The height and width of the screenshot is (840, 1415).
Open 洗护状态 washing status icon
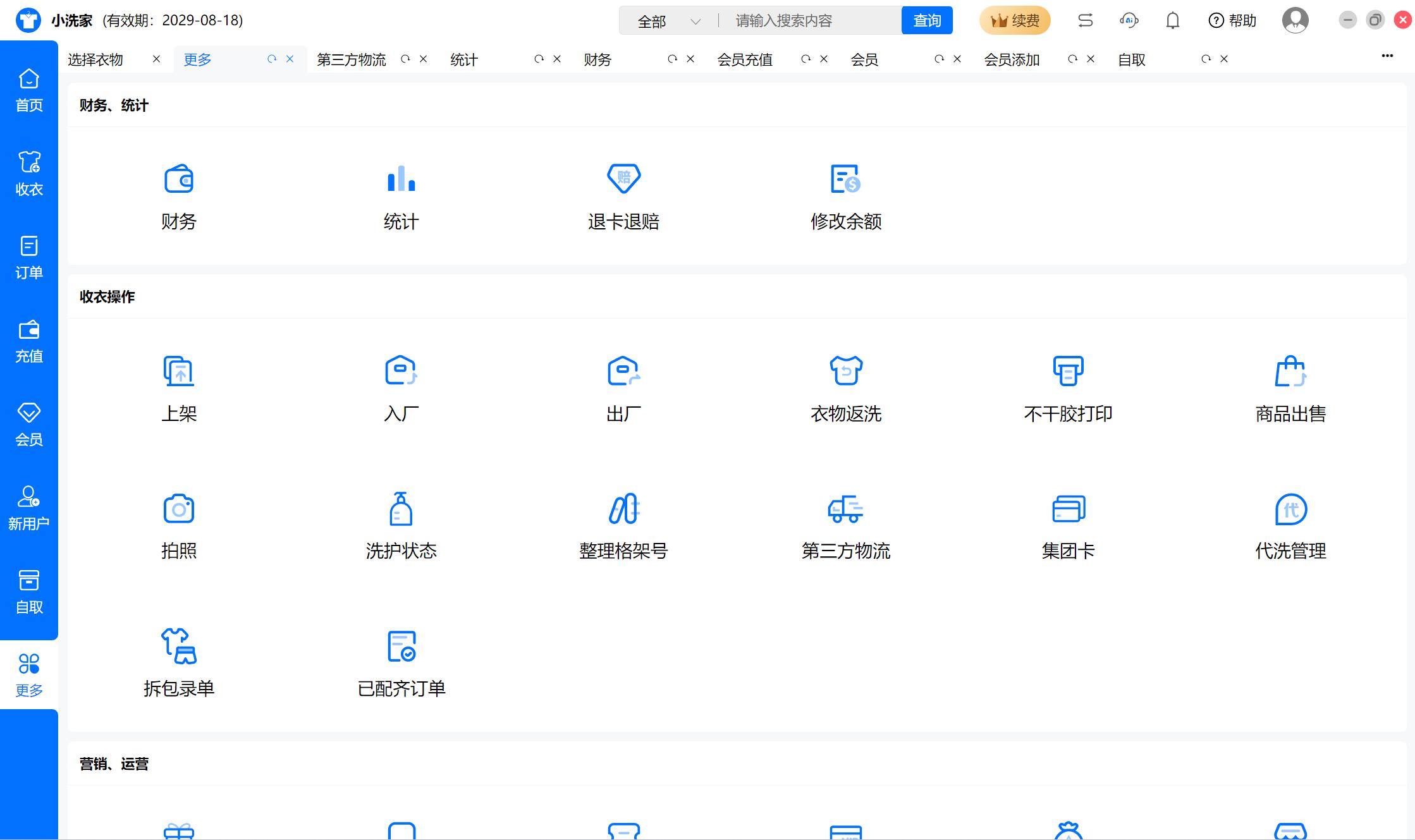coord(401,509)
